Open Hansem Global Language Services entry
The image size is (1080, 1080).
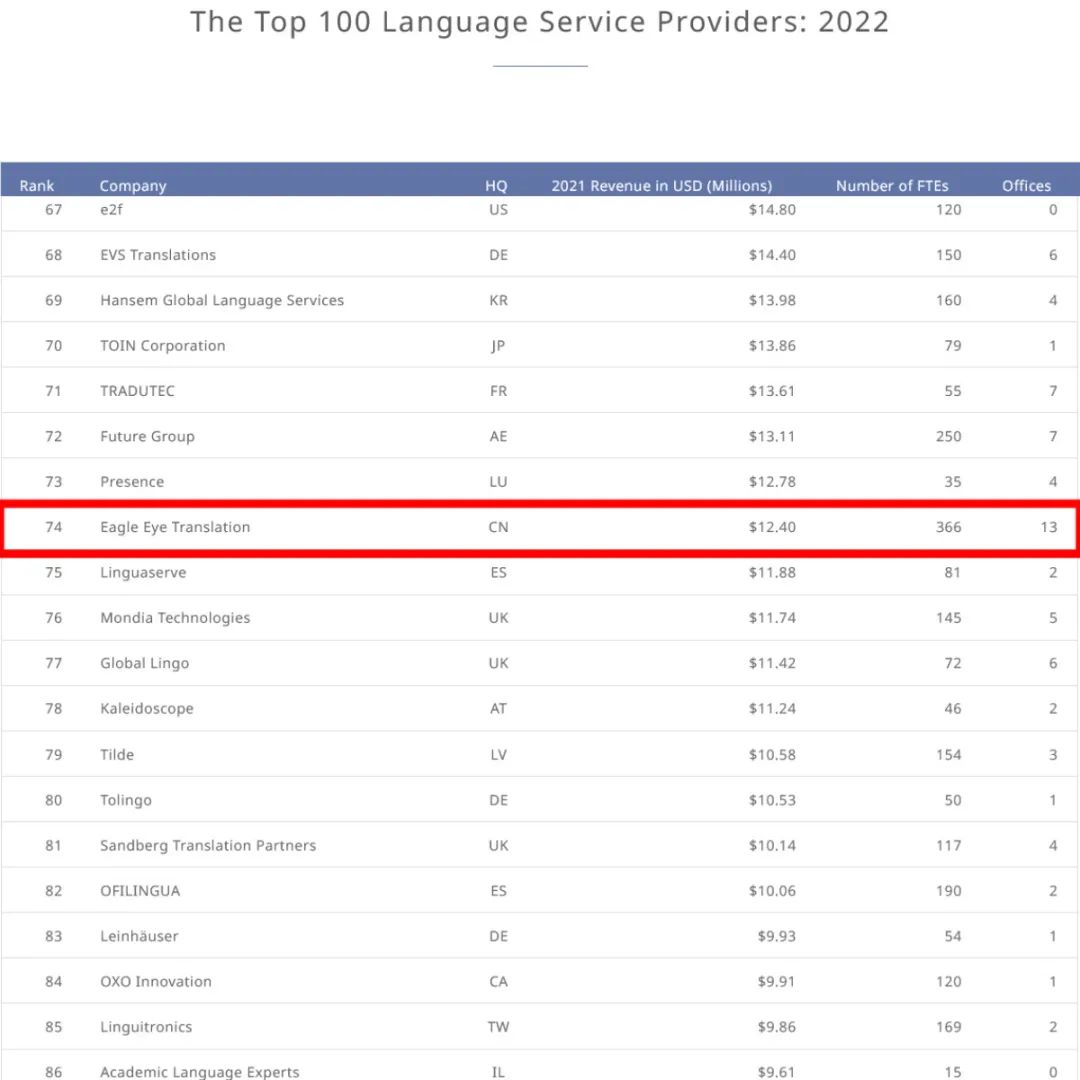pos(222,300)
